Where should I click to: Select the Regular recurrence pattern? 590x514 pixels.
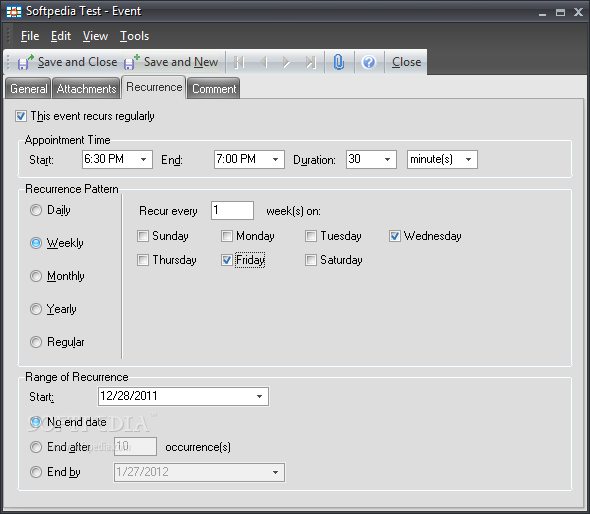pos(36,342)
